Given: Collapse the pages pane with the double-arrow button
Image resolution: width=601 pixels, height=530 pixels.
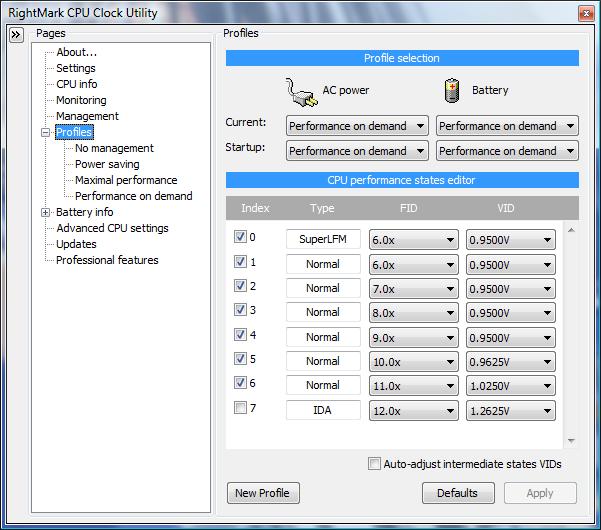Looking at the screenshot, I should 16,35.
